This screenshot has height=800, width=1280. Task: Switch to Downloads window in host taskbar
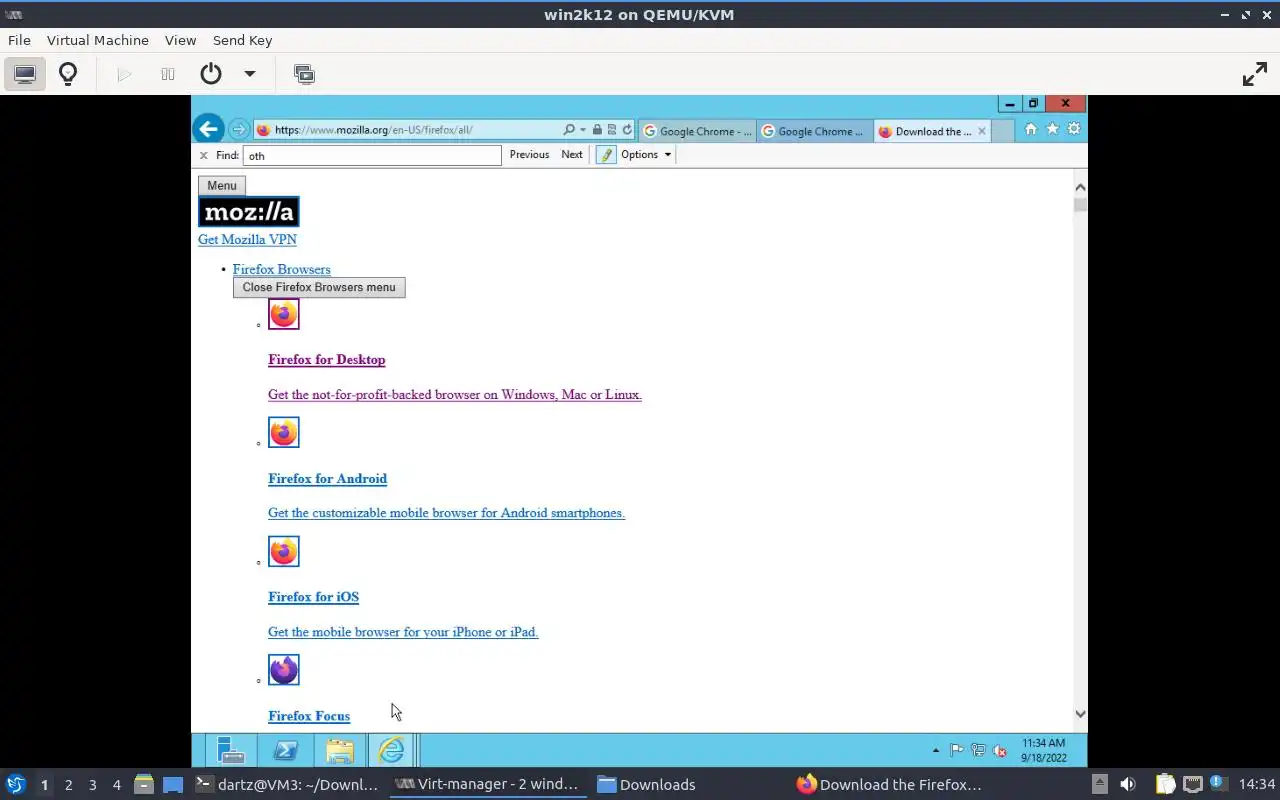[647, 784]
